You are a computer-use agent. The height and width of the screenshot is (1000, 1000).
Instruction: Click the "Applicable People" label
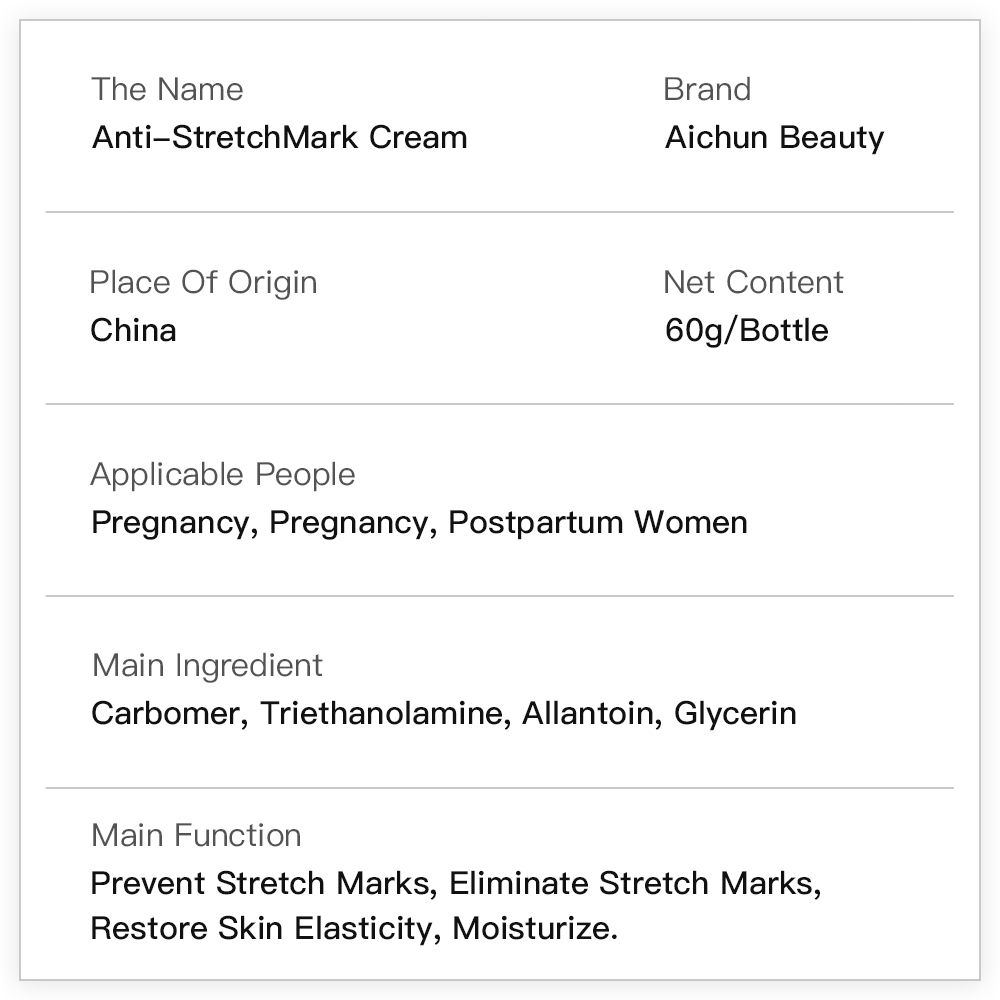(222, 474)
